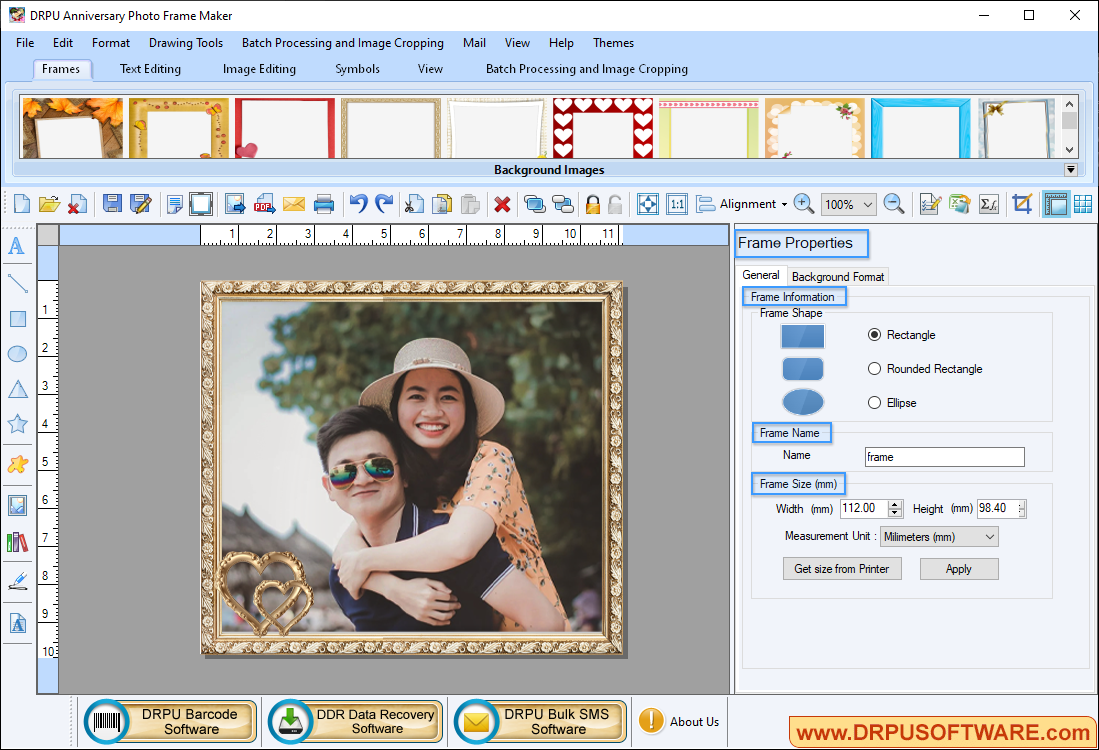Select the Rectangle frame shape option
The width and height of the screenshot is (1099, 750).
(x=875, y=335)
